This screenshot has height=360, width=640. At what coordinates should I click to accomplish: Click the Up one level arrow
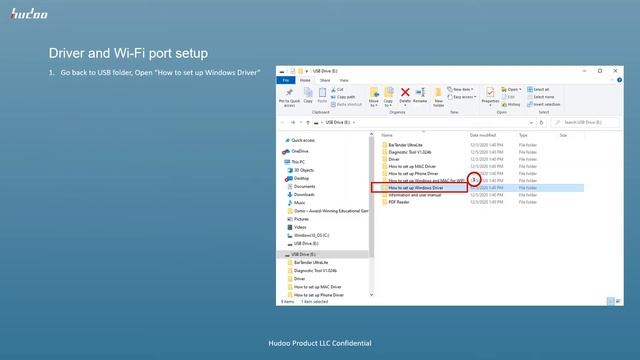pyautogui.click(x=308, y=122)
